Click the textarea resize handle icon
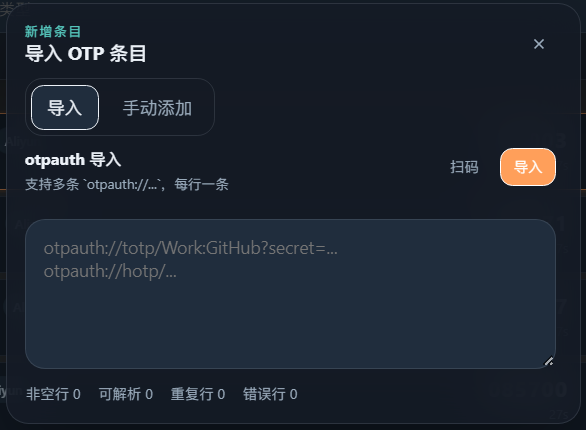Screen dimensions: 586x430 point(549,361)
